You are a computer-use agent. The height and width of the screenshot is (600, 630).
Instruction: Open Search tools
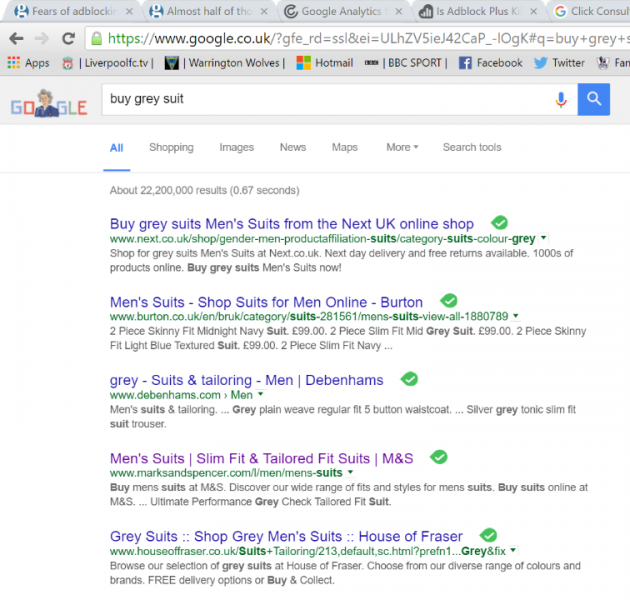(x=472, y=147)
